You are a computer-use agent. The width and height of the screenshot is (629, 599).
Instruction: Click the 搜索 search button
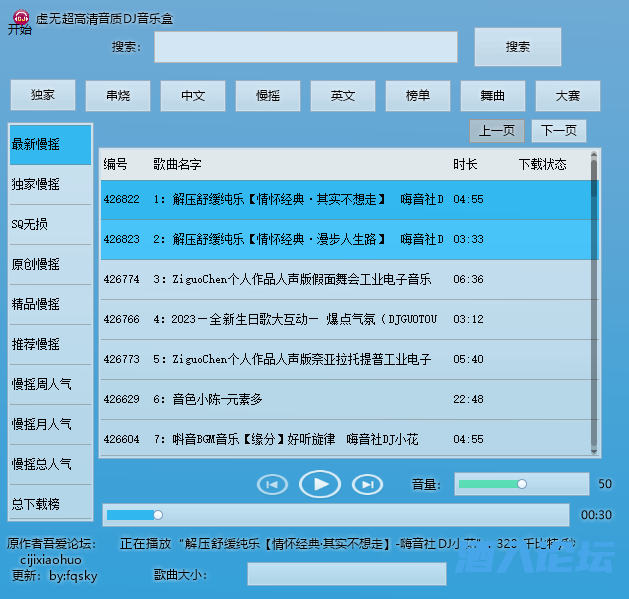(517, 47)
